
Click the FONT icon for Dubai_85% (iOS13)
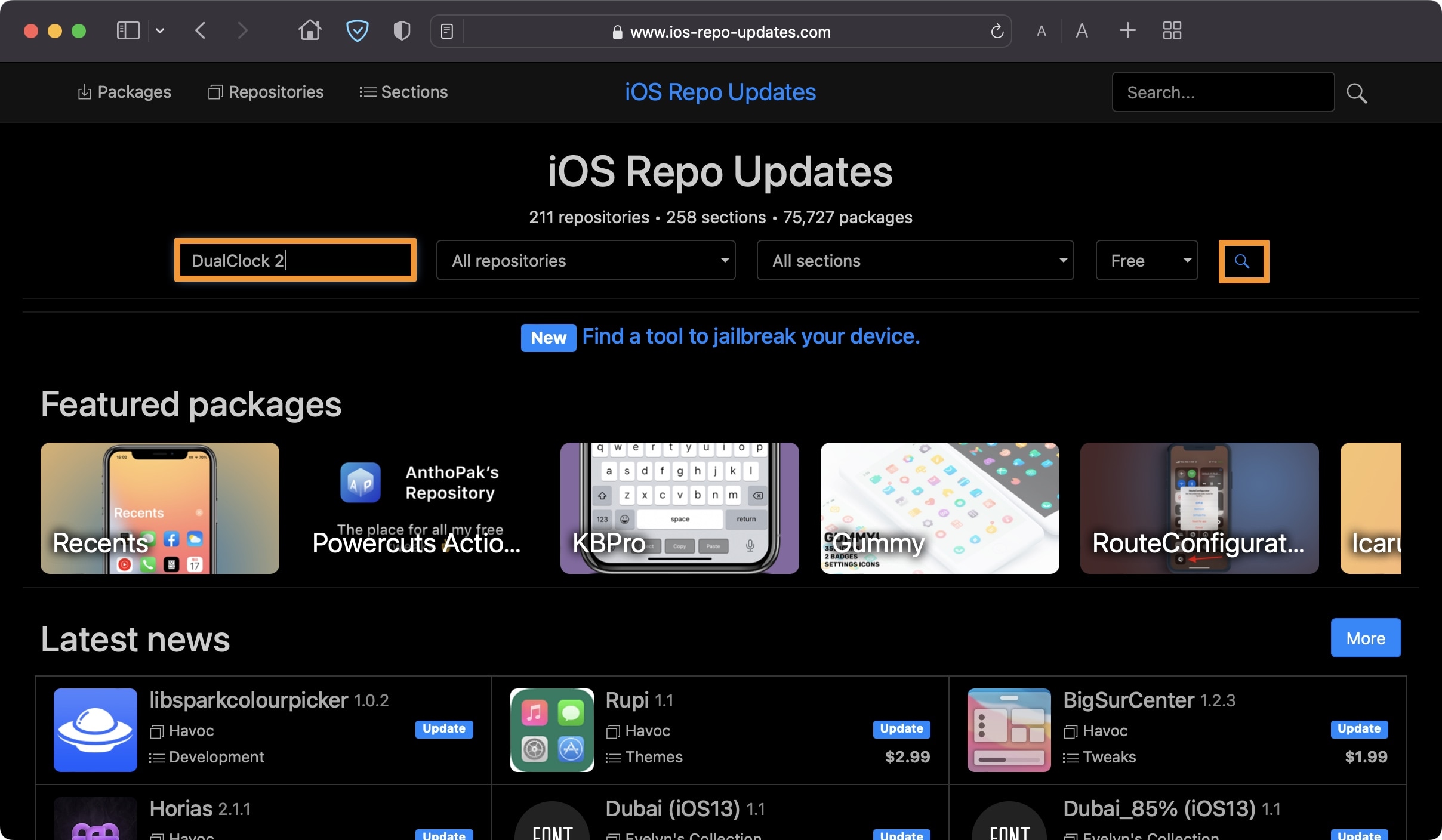1009,820
